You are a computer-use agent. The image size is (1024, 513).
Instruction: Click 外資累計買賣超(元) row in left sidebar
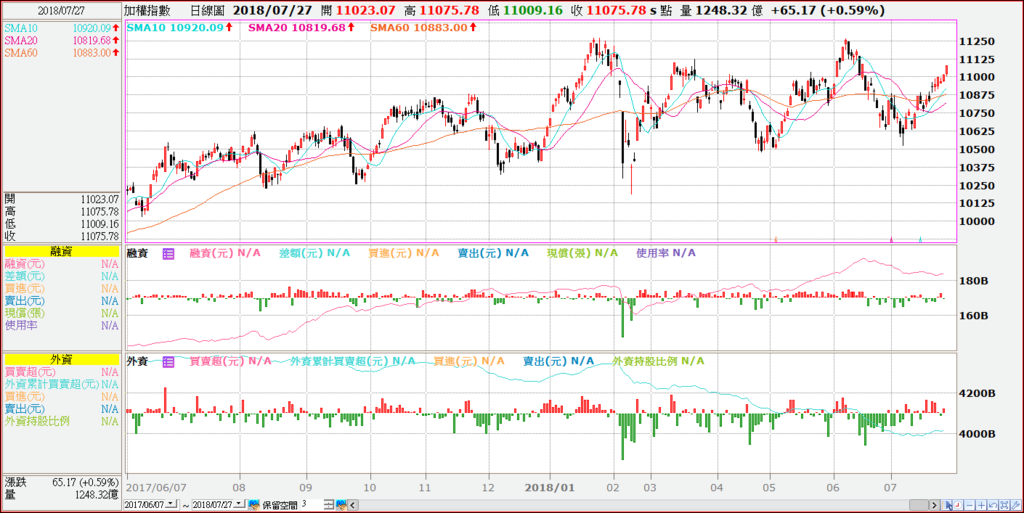(61, 384)
